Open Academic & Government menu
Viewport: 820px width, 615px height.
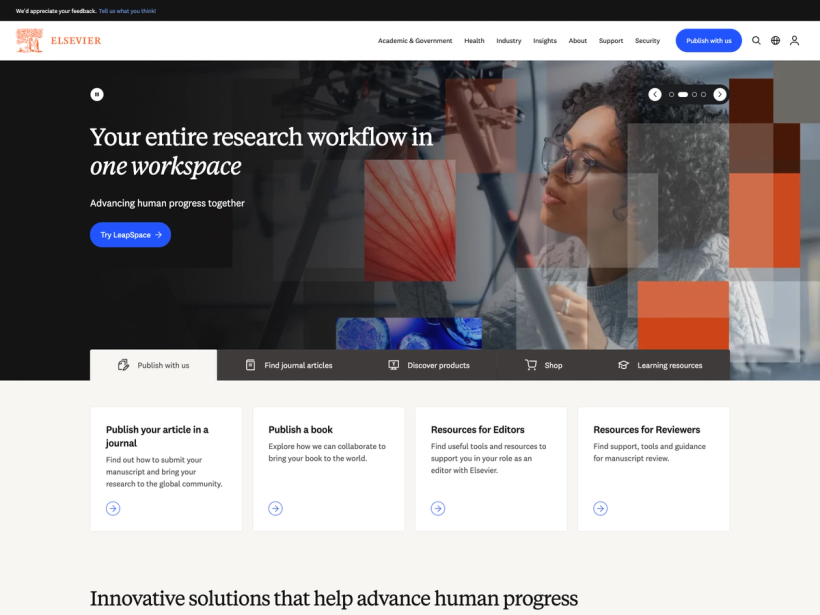coord(415,40)
